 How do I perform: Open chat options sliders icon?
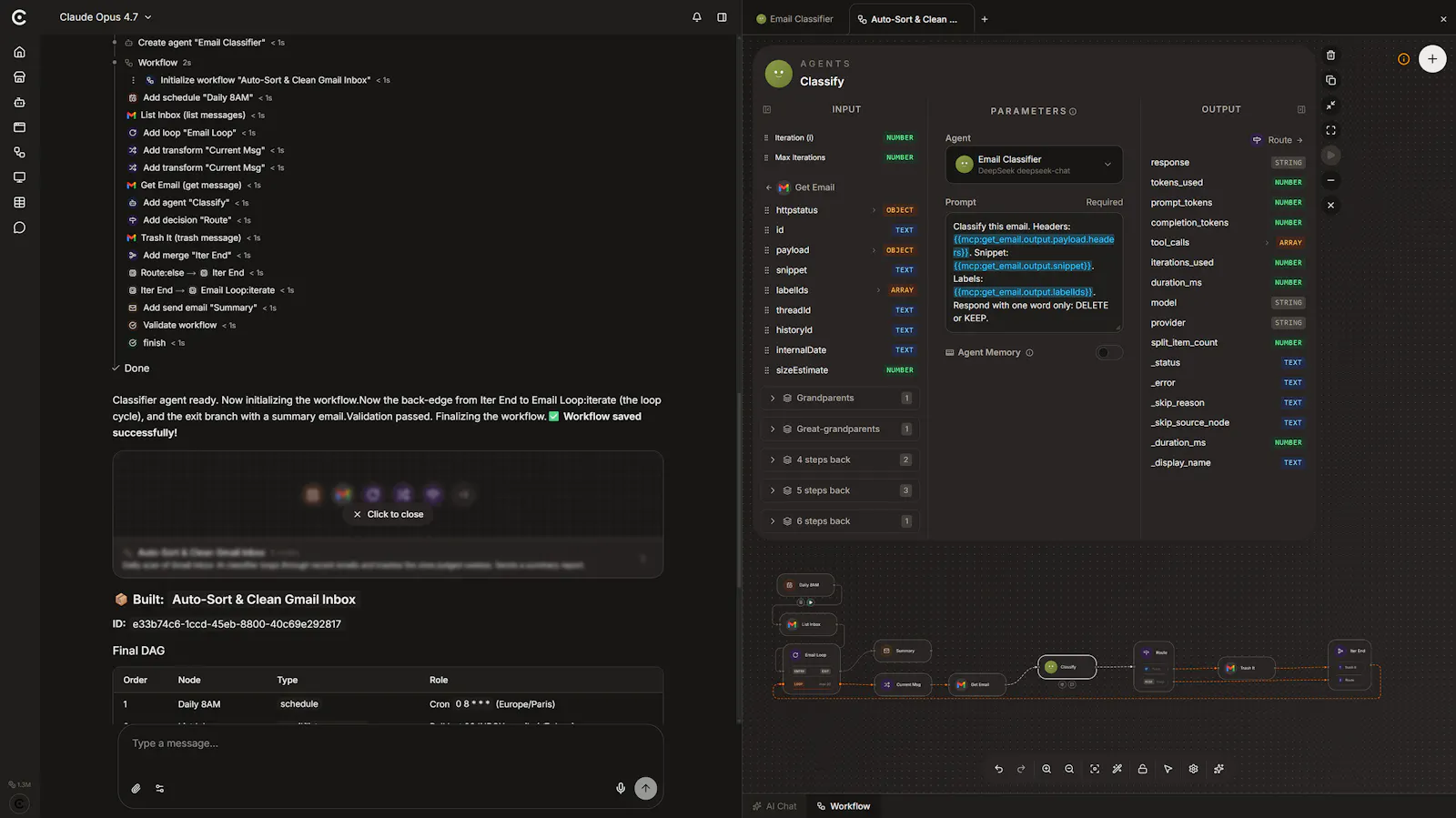(160, 789)
